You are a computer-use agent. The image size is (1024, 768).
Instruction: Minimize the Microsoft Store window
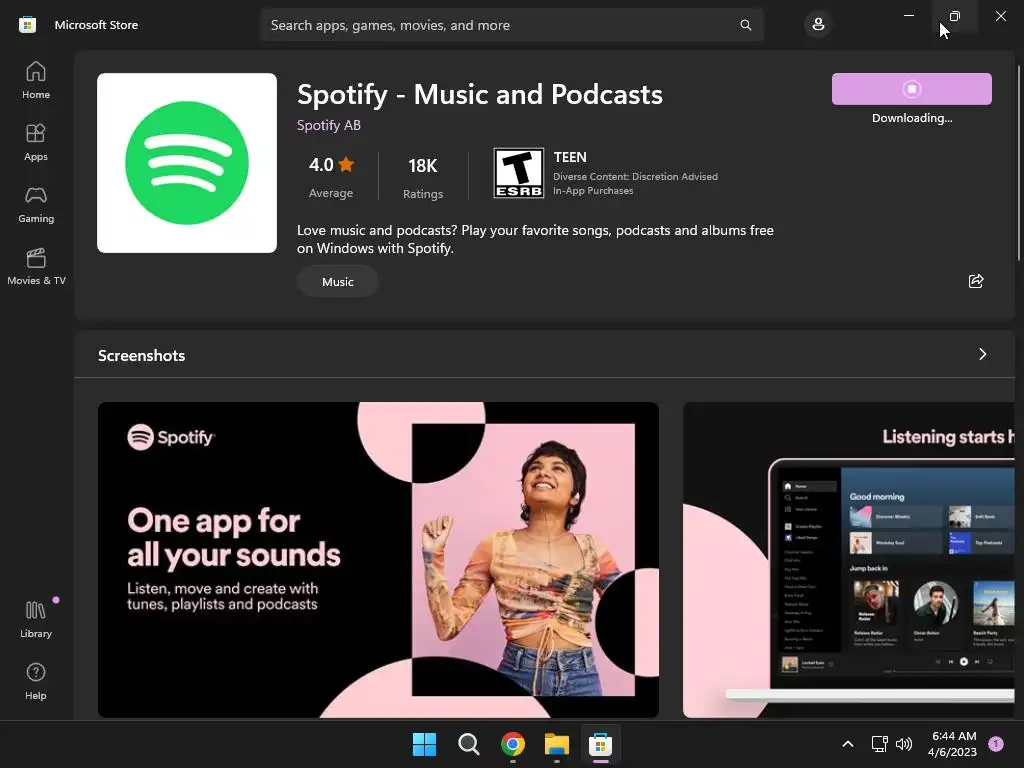(x=908, y=16)
